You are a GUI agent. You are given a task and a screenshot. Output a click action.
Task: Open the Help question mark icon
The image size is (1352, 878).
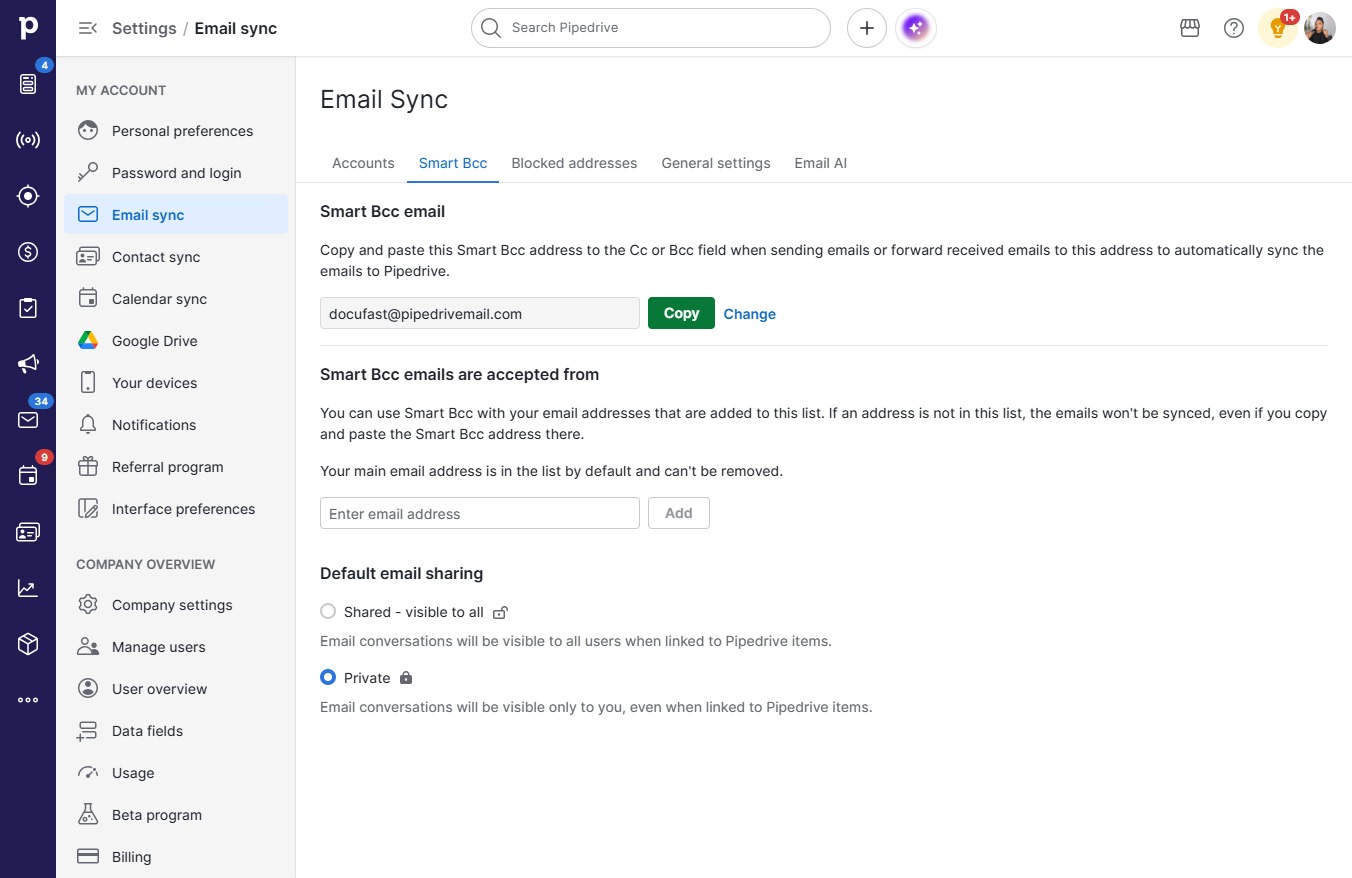(x=1234, y=28)
